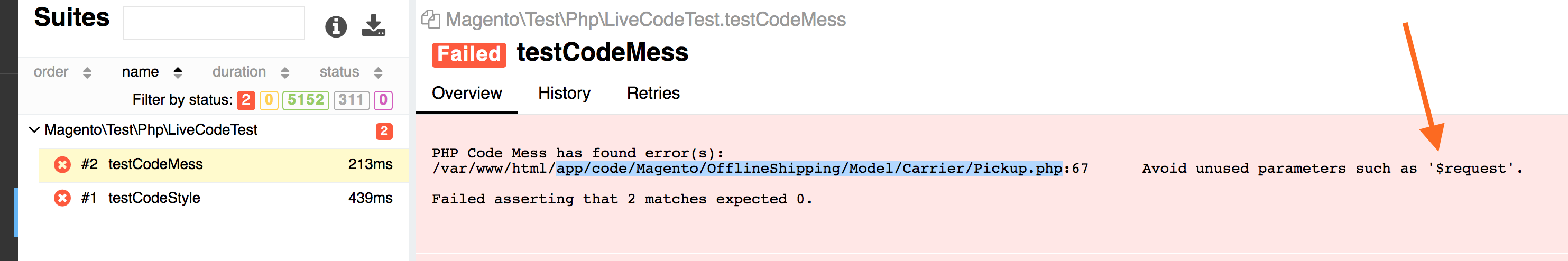1568x261 pixels.
Task: Click the Suites search input field
Action: point(214,24)
